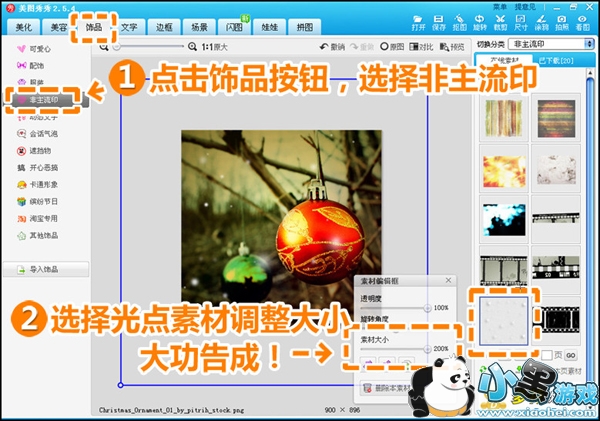Image resolution: width=600 pixels, height=421 pixels.
Task: Select 卡通形象 category in sidebar
Action: 42,185
